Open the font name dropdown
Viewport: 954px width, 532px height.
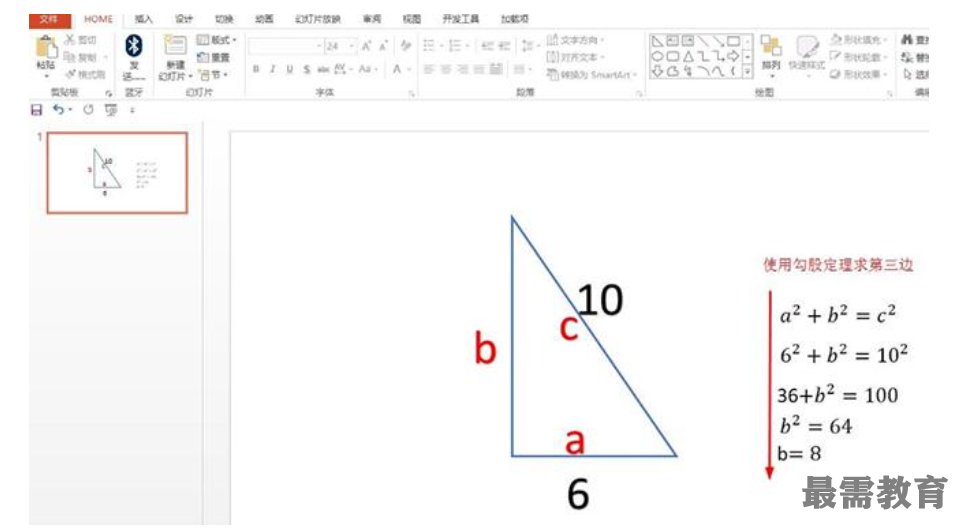tap(319, 46)
